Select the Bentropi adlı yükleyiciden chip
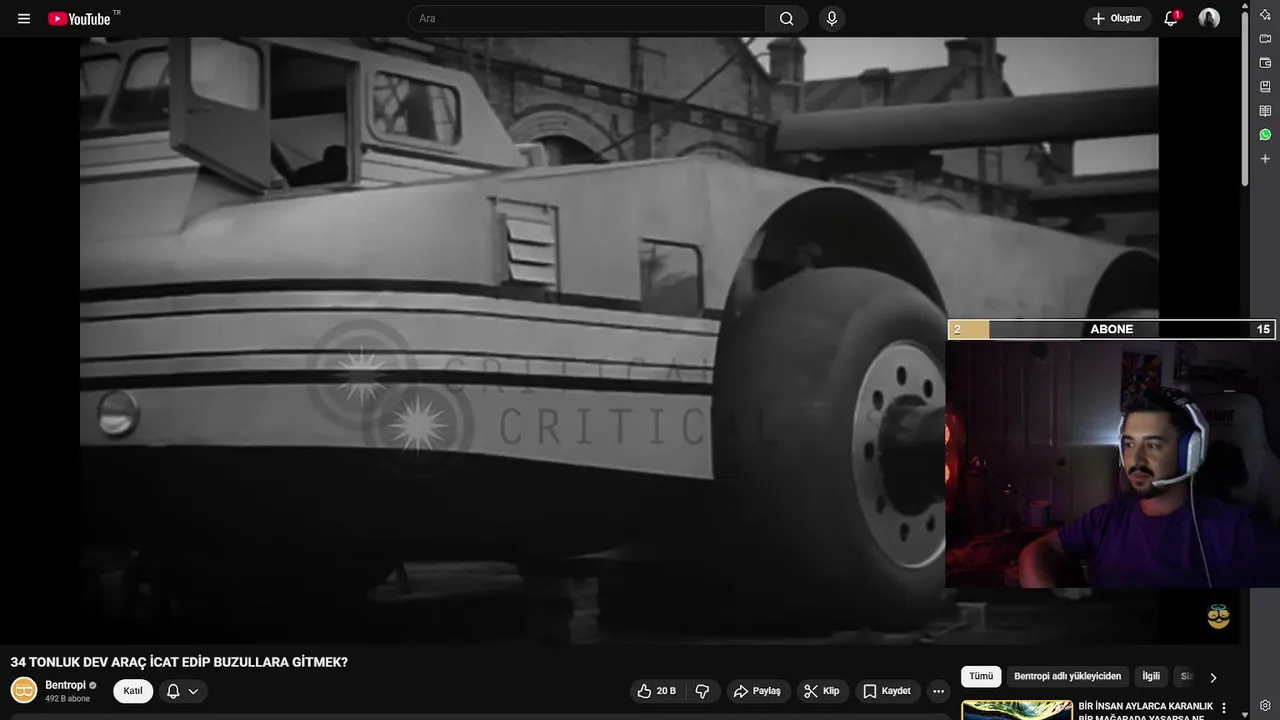 [x=1067, y=676]
